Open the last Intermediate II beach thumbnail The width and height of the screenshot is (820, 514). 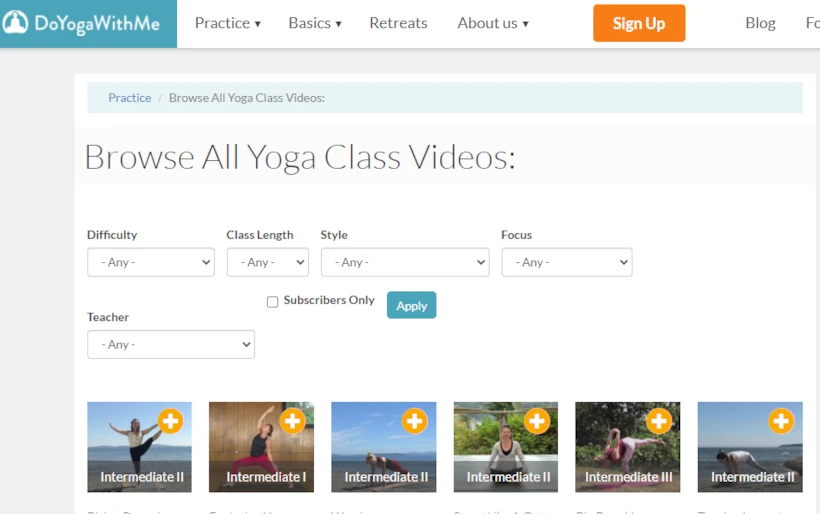[750, 447]
